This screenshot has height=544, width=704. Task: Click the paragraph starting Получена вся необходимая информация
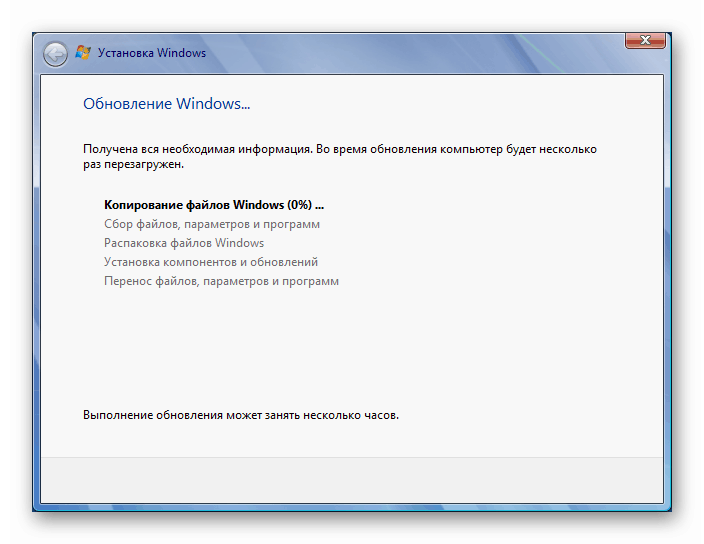click(x=340, y=156)
